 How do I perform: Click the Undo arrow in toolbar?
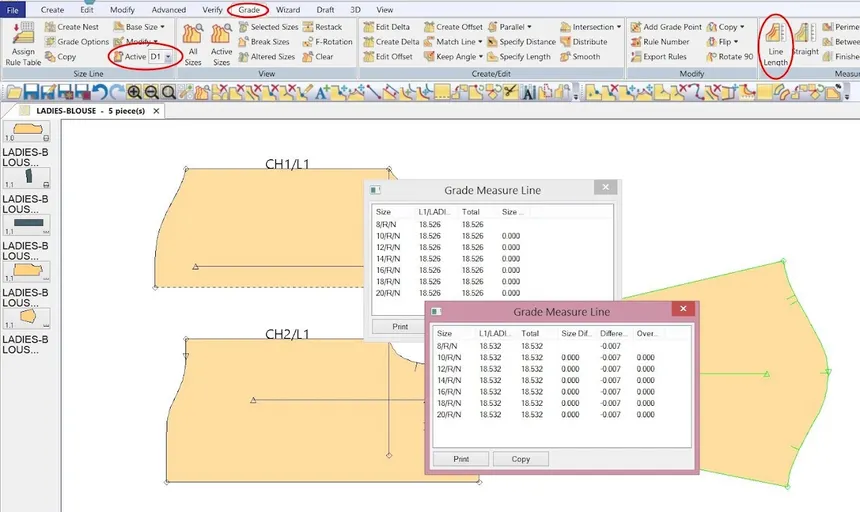pos(100,93)
